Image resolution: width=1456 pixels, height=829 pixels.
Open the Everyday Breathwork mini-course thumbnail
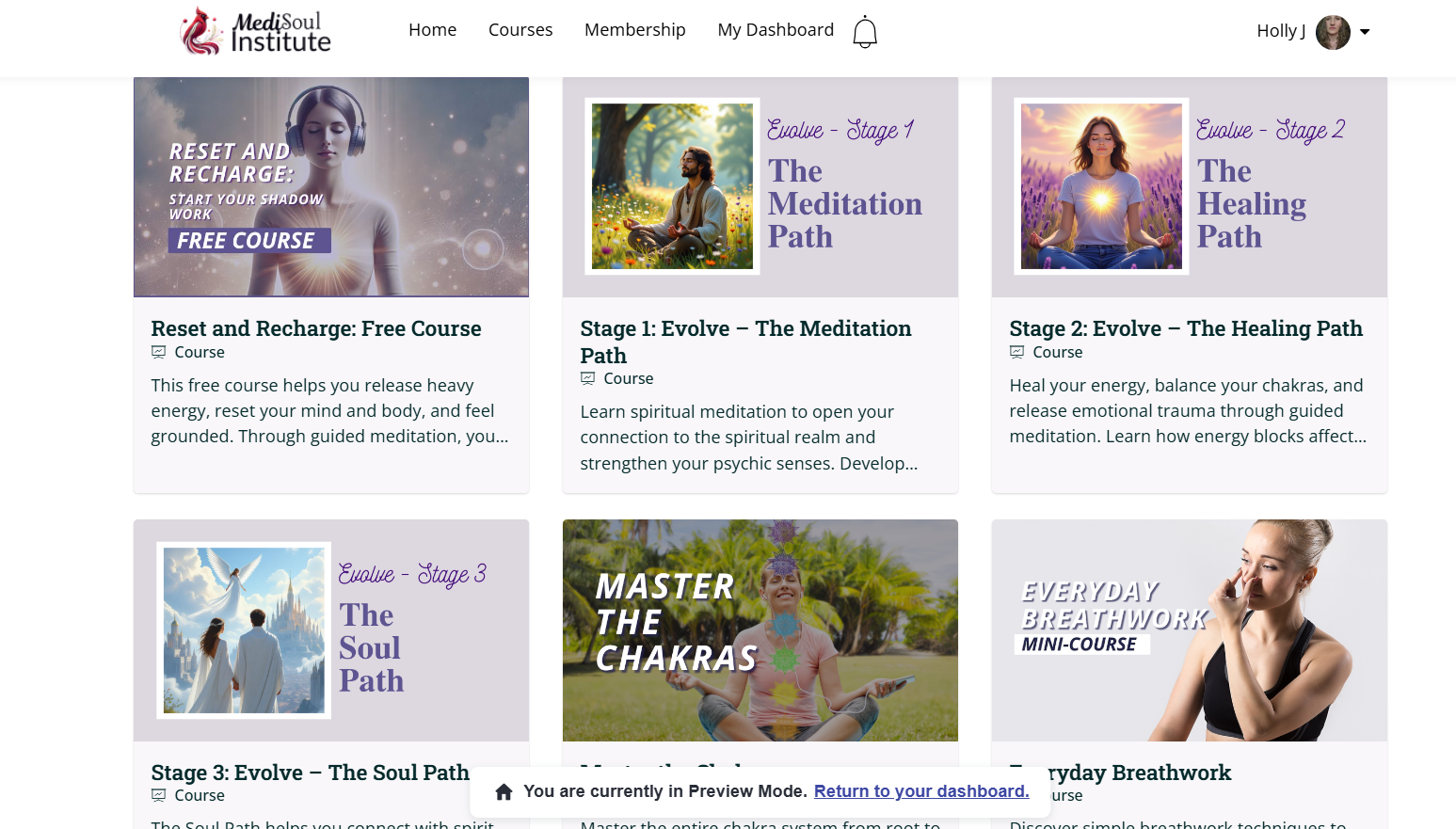coord(1189,630)
